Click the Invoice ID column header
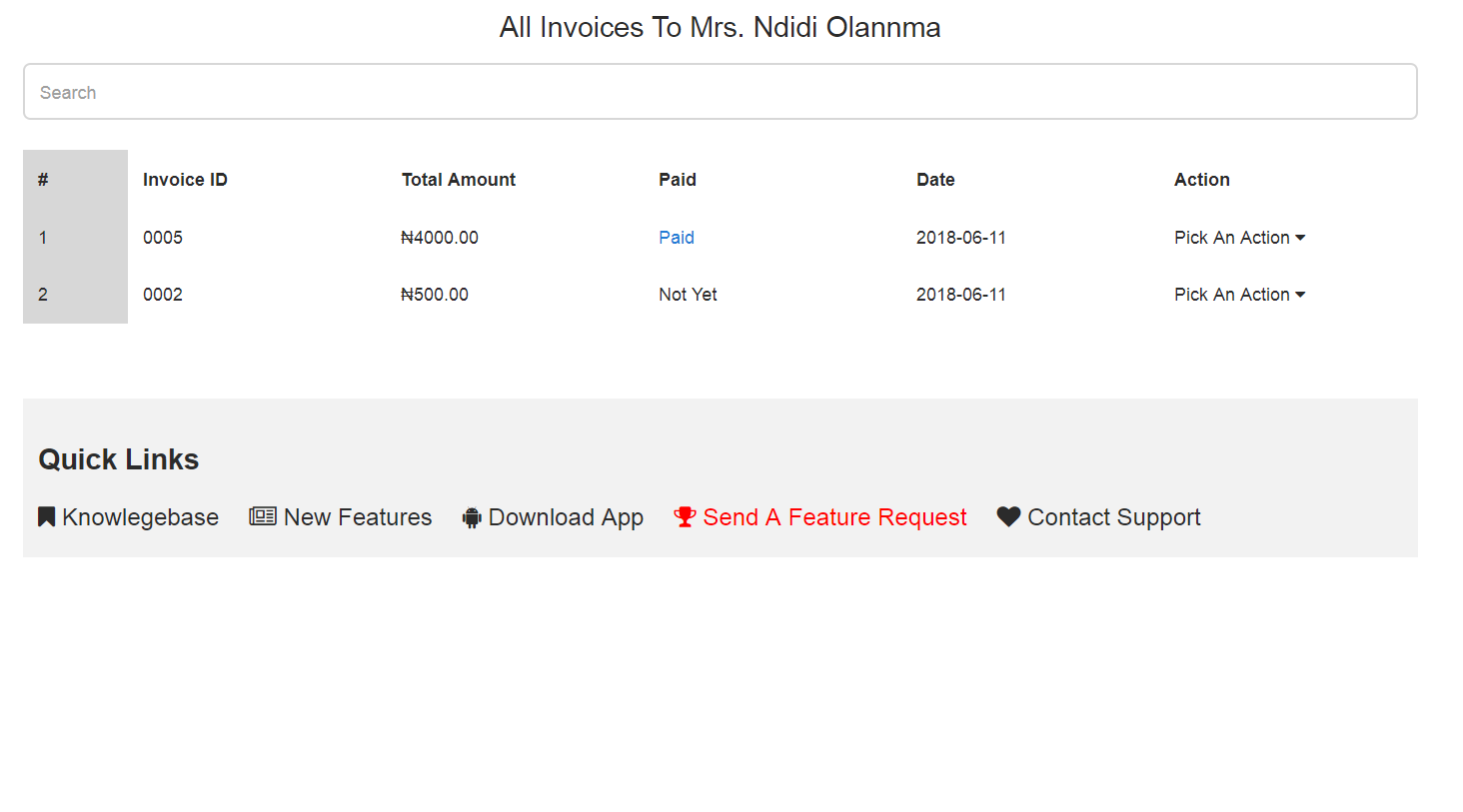Image resolution: width=1463 pixels, height=812 pixels. 185,180
